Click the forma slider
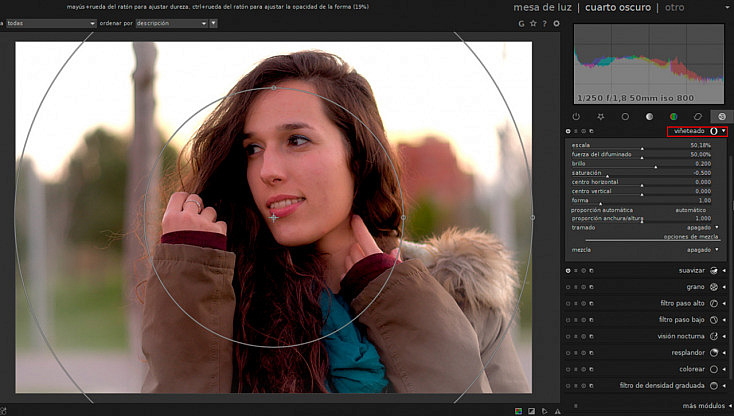Viewport: 734px width, 416px height. pyautogui.click(x=641, y=200)
